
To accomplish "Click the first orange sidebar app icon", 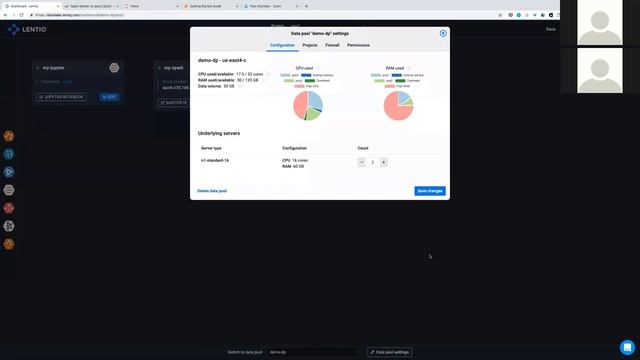I will 9,136.
